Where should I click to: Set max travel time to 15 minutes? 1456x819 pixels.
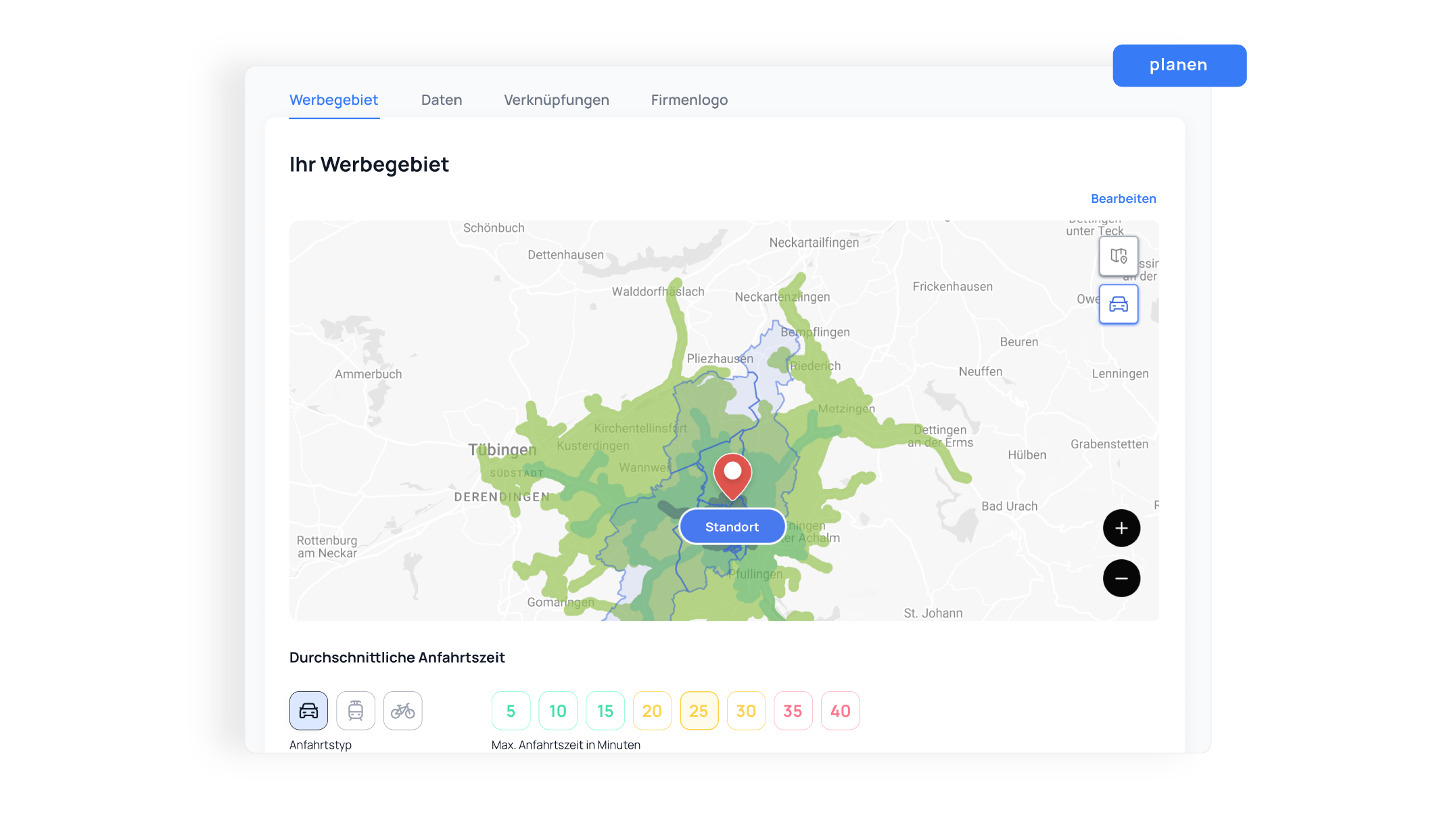tap(605, 711)
